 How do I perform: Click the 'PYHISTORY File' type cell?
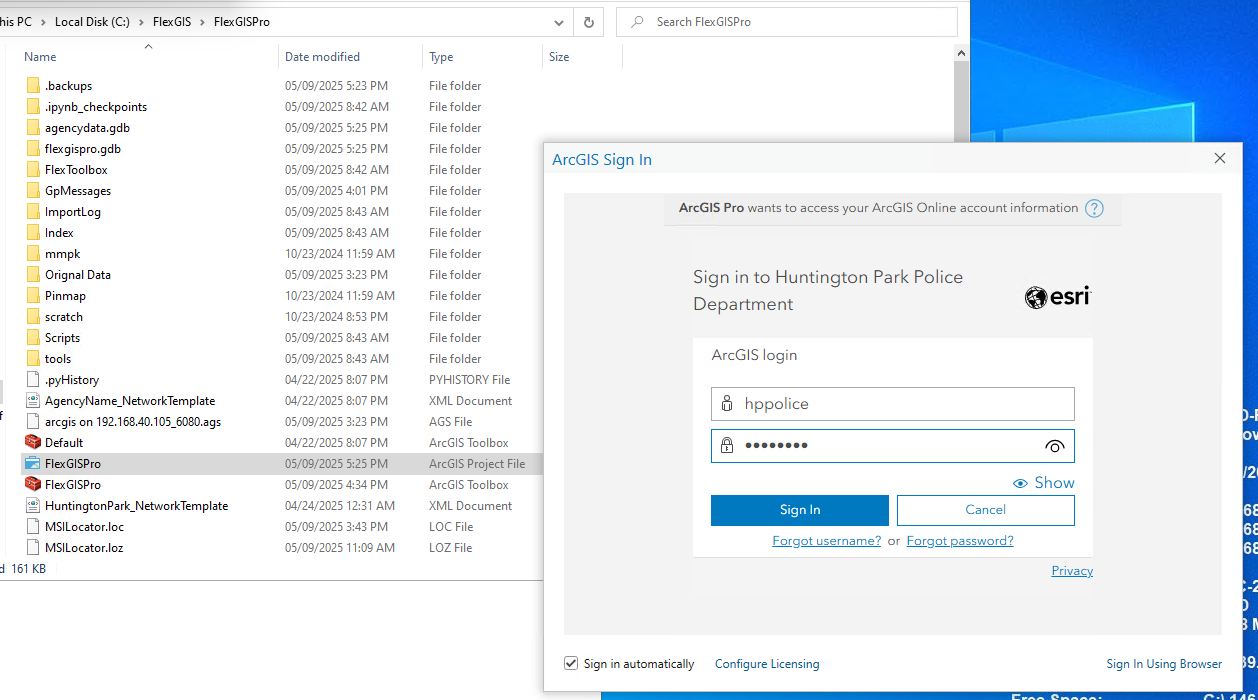(x=469, y=380)
